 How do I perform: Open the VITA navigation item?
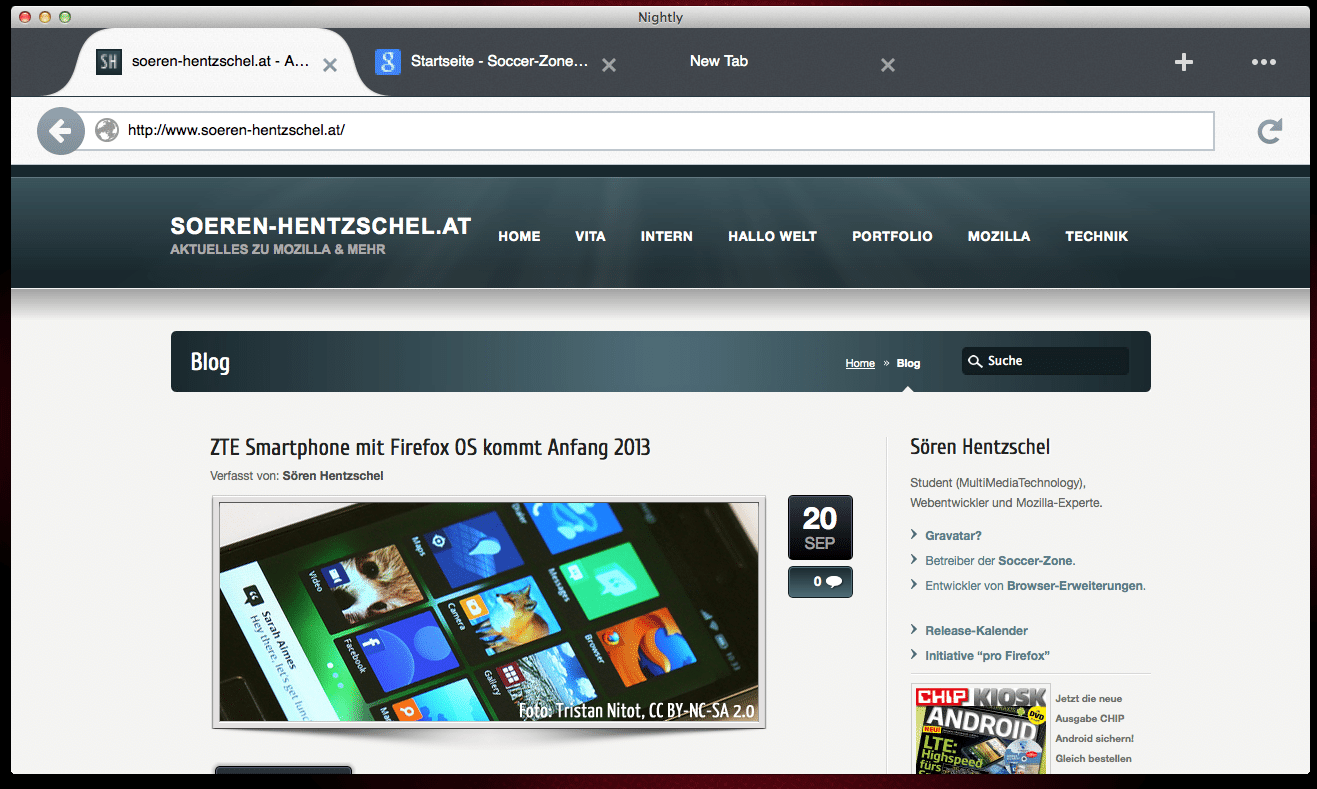coord(590,237)
